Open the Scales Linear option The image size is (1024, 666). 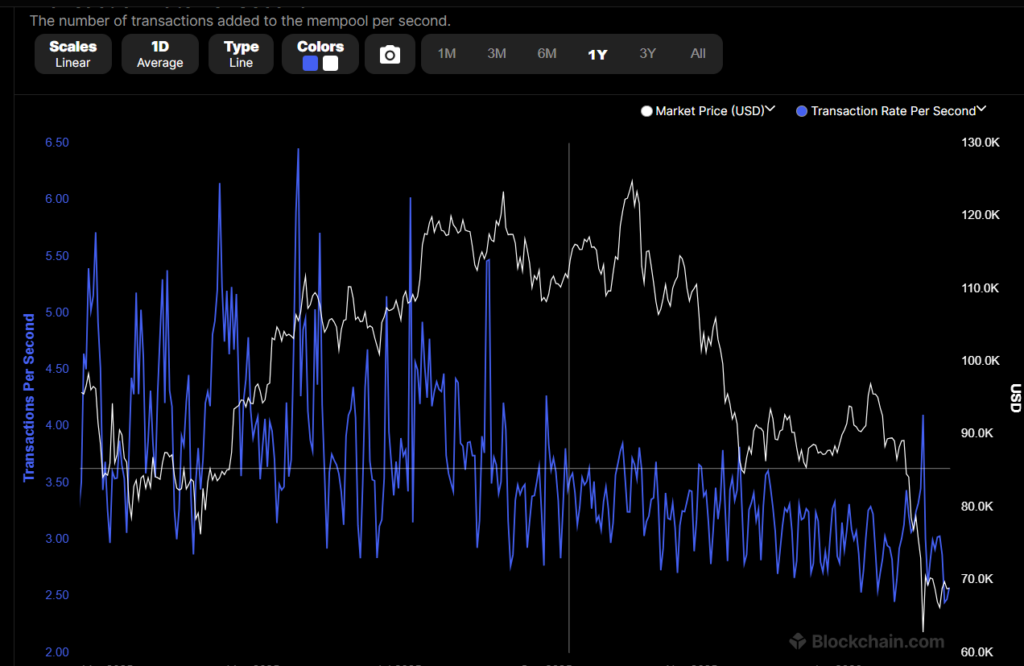coord(73,54)
